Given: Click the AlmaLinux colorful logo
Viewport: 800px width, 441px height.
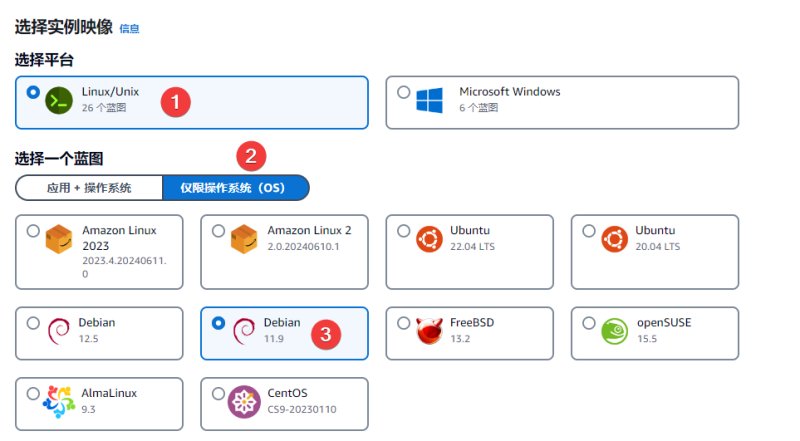Looking at the screenshot, I should [x=59, y=402].
